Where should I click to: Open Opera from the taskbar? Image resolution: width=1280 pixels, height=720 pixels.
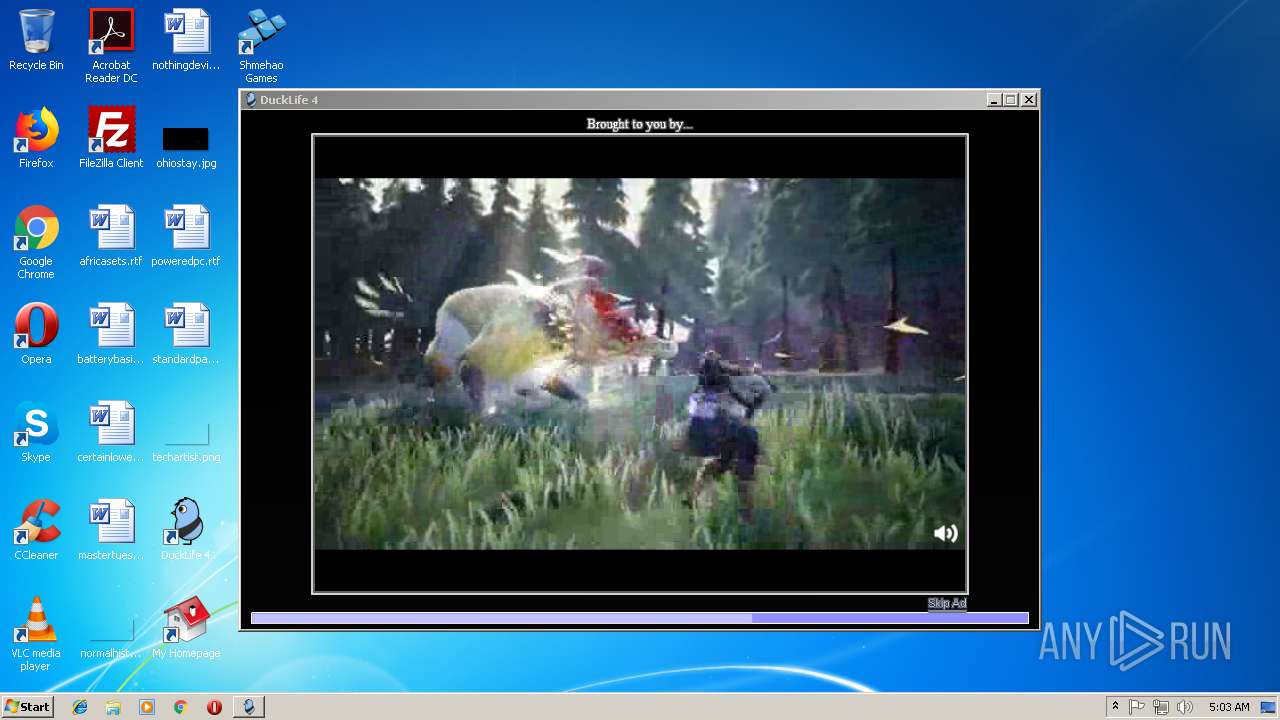click(214, 707)
